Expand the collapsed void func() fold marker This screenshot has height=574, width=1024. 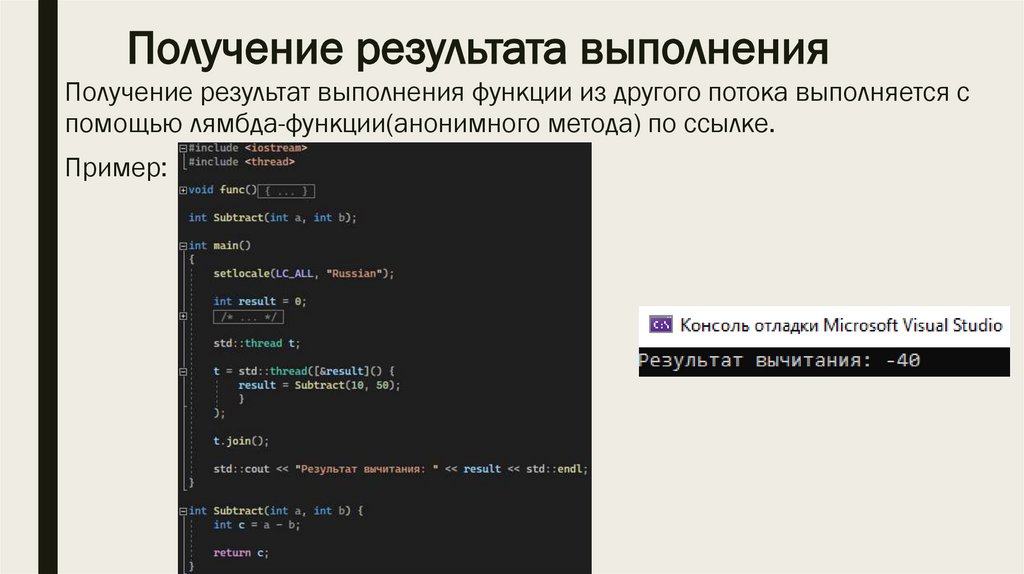pyautogui.click(x=183, y=190)
